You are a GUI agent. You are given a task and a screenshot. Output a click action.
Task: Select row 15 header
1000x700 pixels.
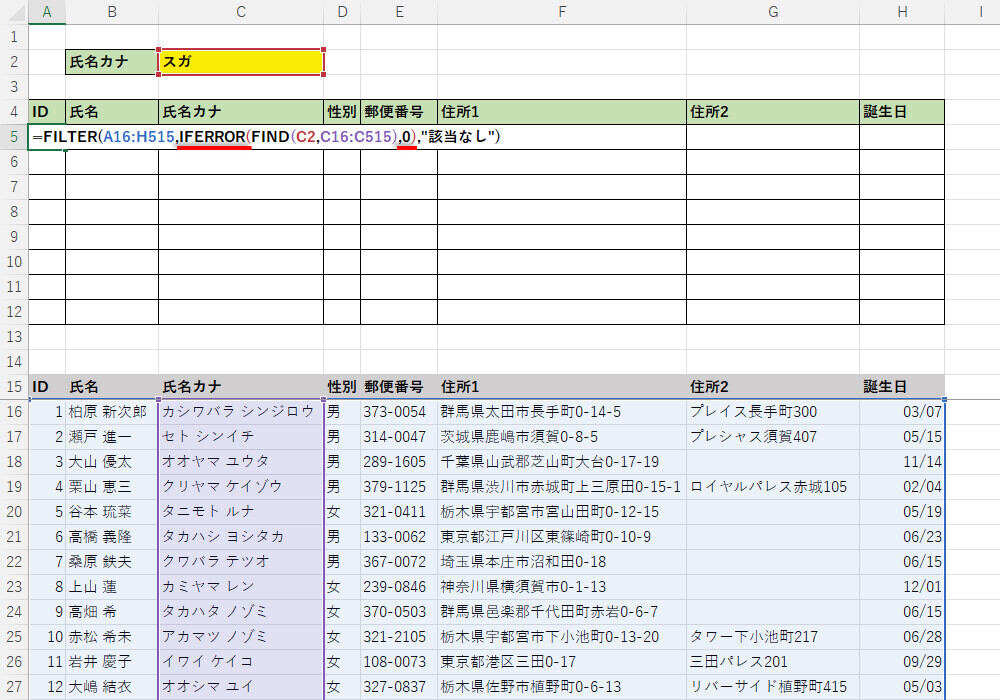(x=14, y=387)
